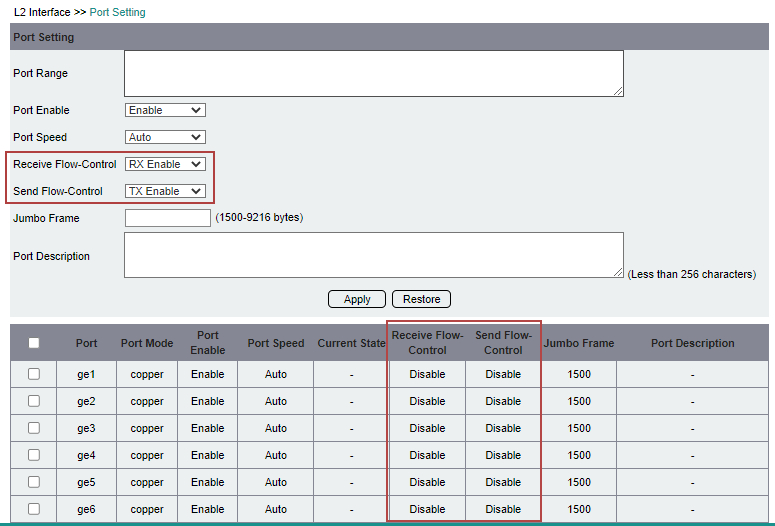Check the ge1 port row checkbox

coord(34,374)
